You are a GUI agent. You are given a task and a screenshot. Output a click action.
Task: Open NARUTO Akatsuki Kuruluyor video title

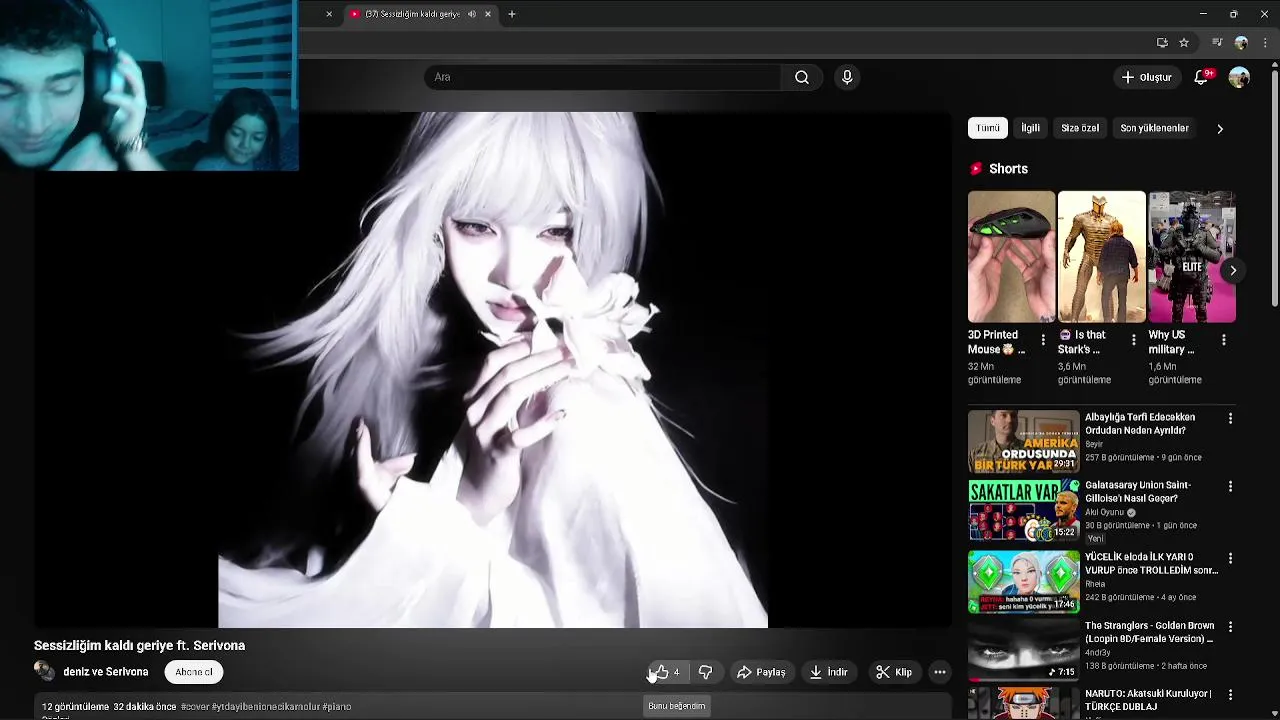(1148, 700)
